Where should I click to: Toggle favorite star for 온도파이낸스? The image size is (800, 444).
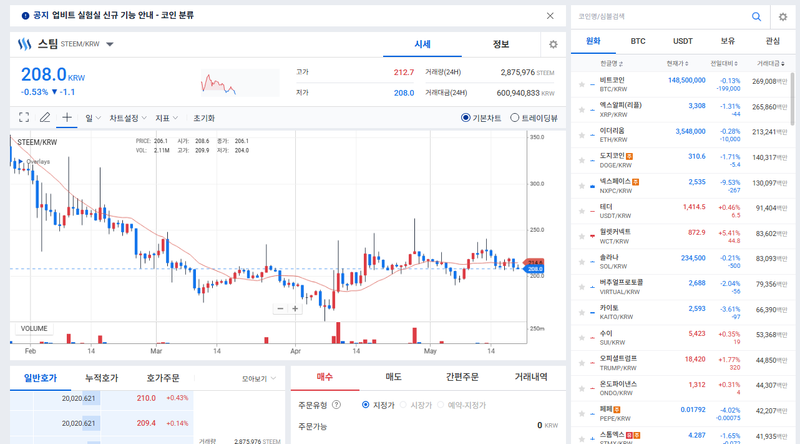point(582,388)
